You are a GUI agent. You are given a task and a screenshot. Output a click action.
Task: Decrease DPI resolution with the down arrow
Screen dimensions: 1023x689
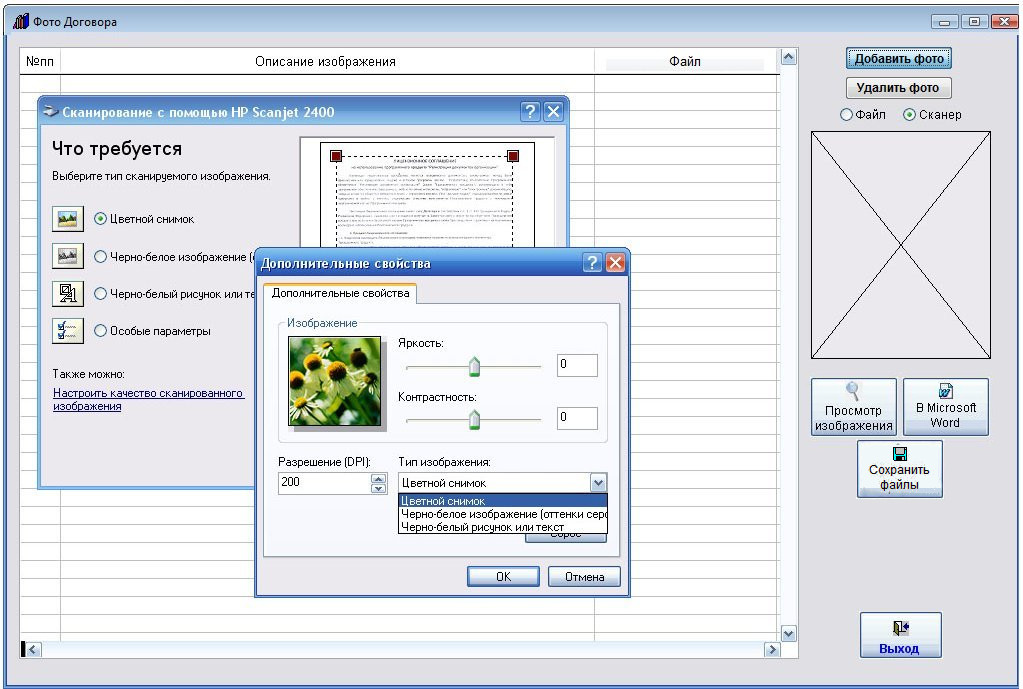(378, 488)
